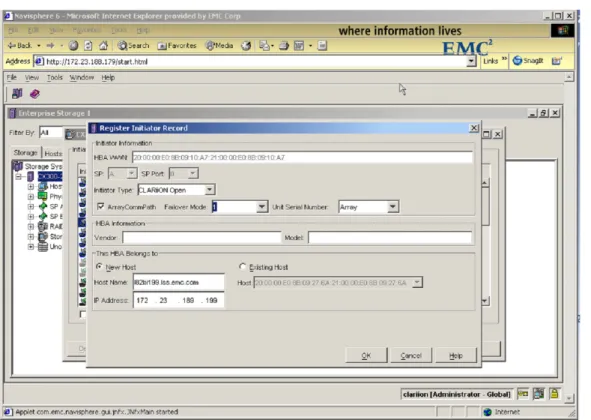Click second status icon in Navisphere status bar

539,394
